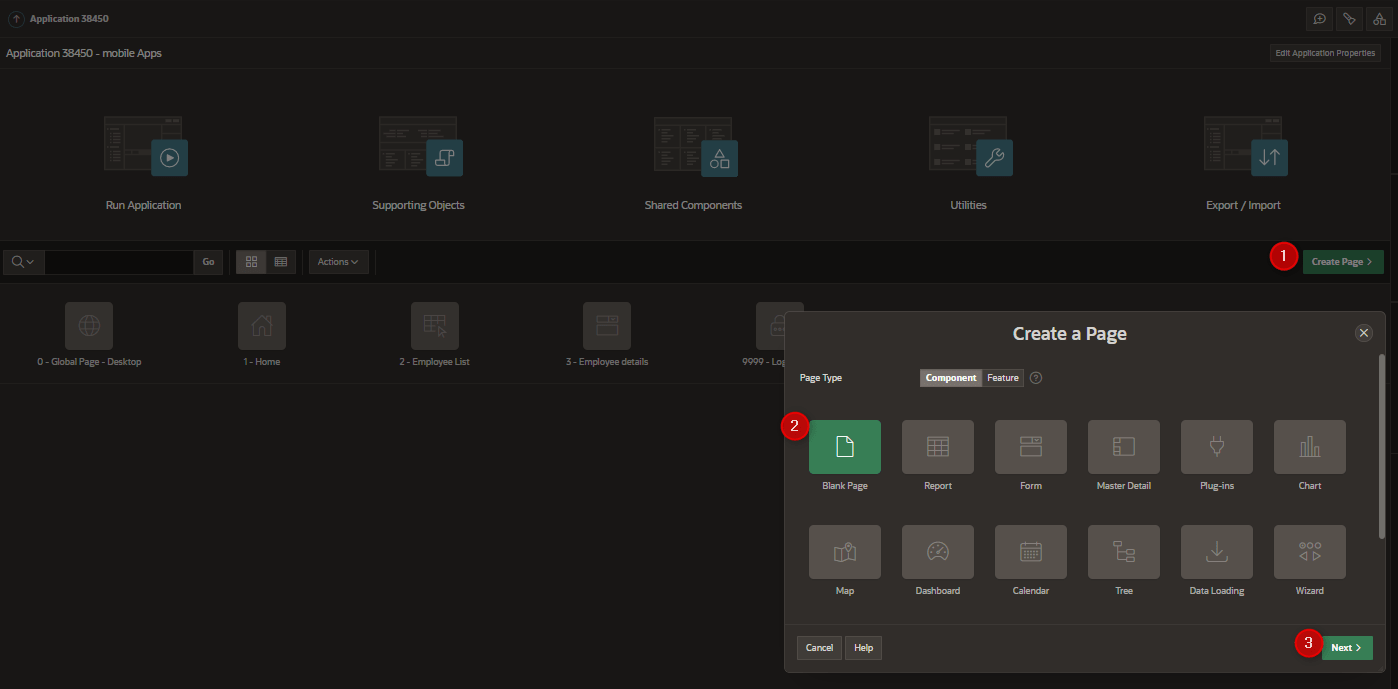Open the 2 - Employee List page
The width and height of the screenshot is (1398, 689).
pos(434,327)
